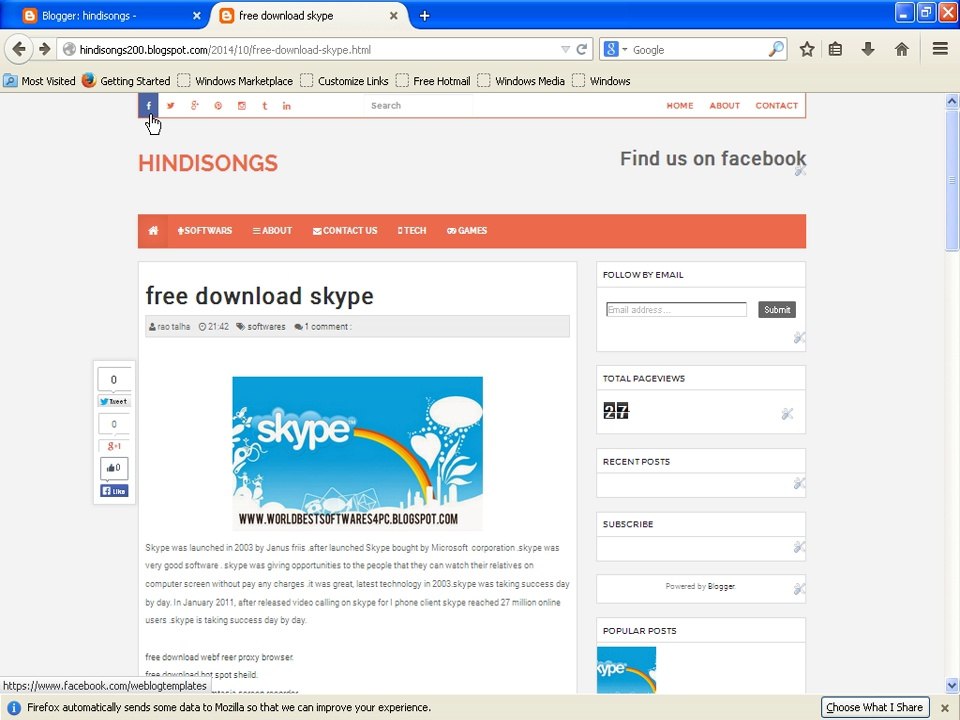Click the vertical scrollbar up arrow
This screenshot has height=720, width=960.
pos(951,102)
